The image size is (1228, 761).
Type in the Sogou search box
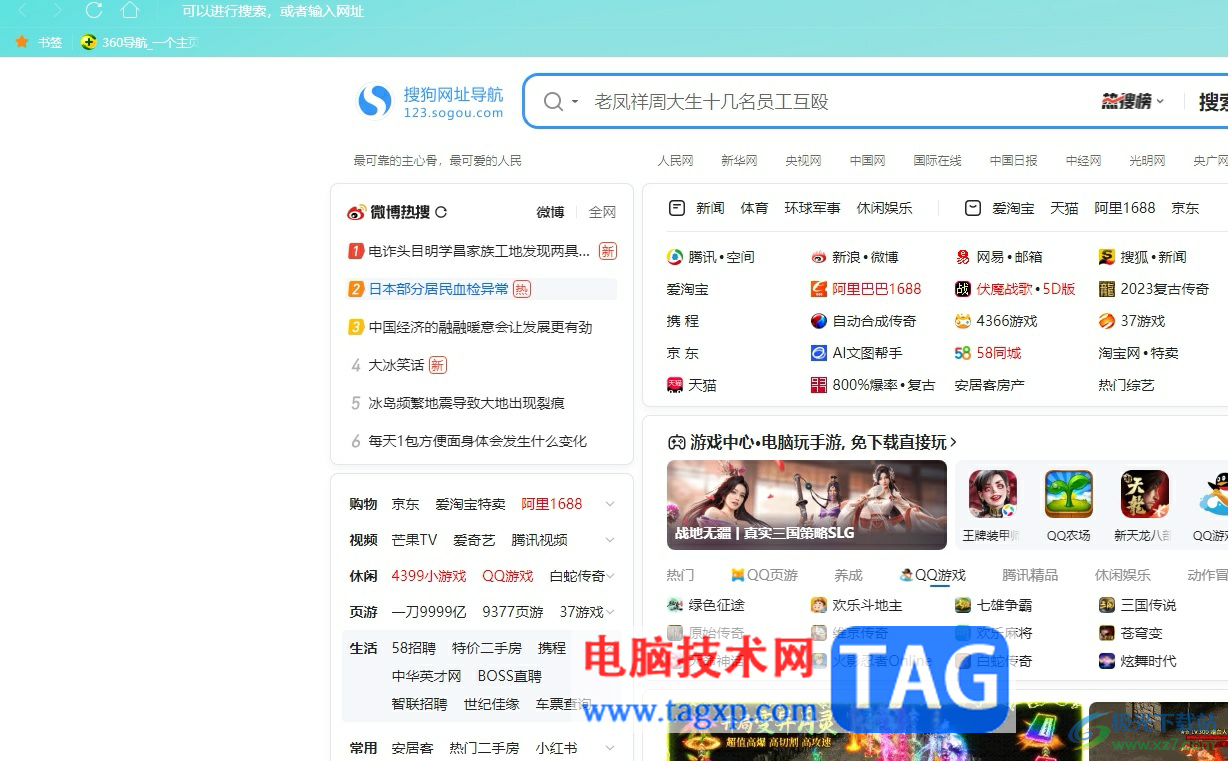[840, 101]
